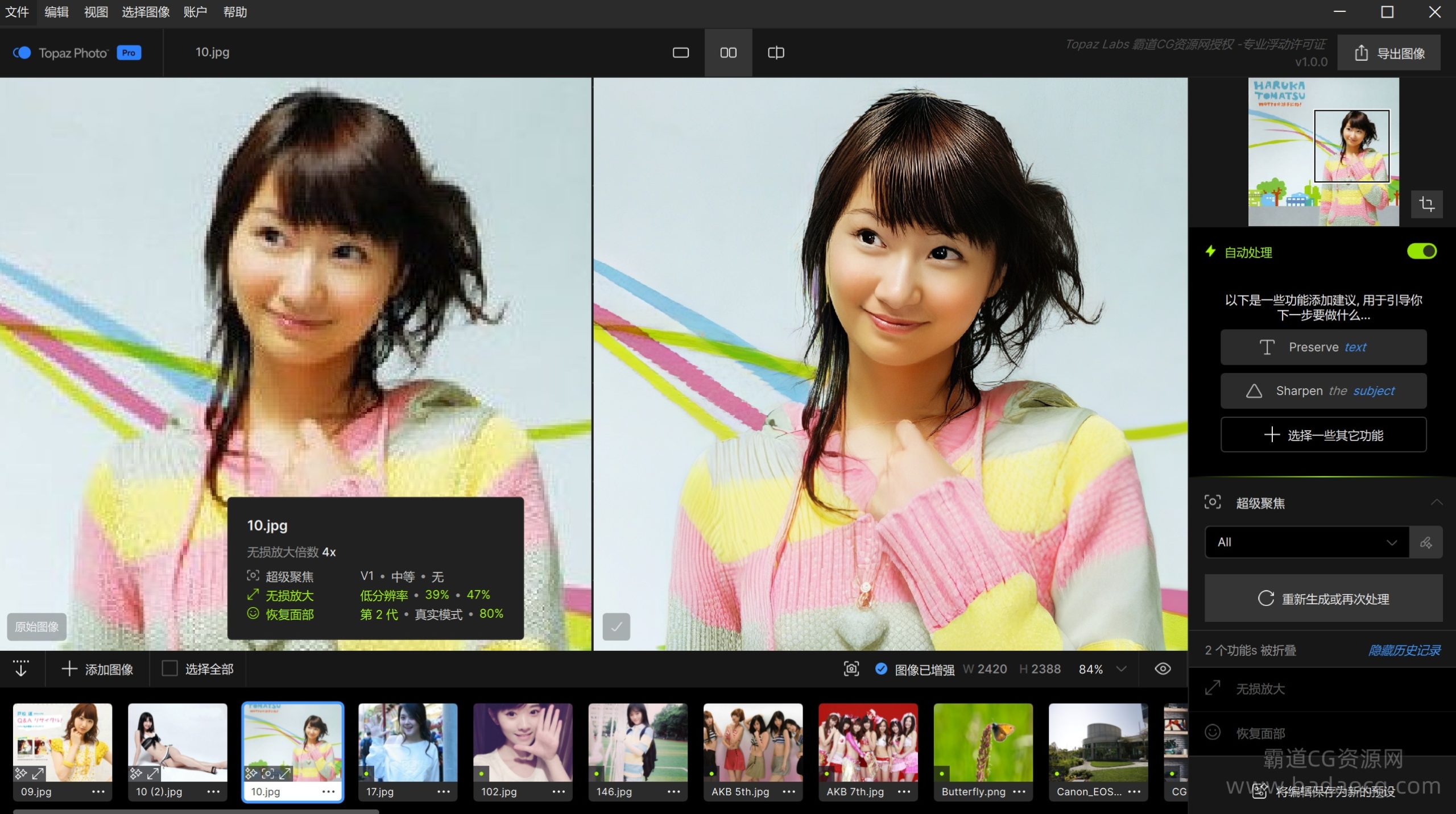Click 隐藏历史记录 link

(x=1404, y=650)
